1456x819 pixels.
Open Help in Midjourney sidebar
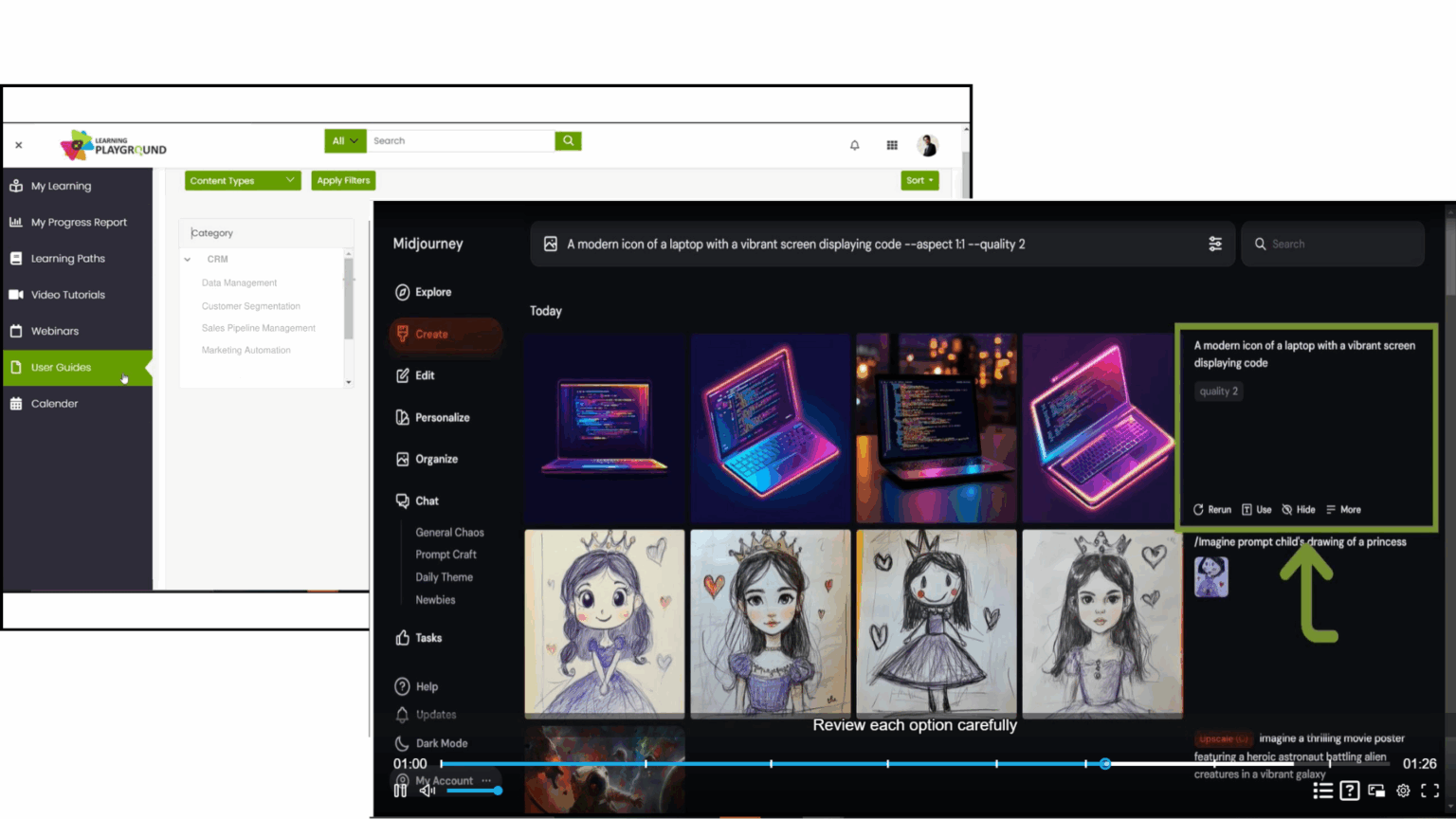point(417,686)
